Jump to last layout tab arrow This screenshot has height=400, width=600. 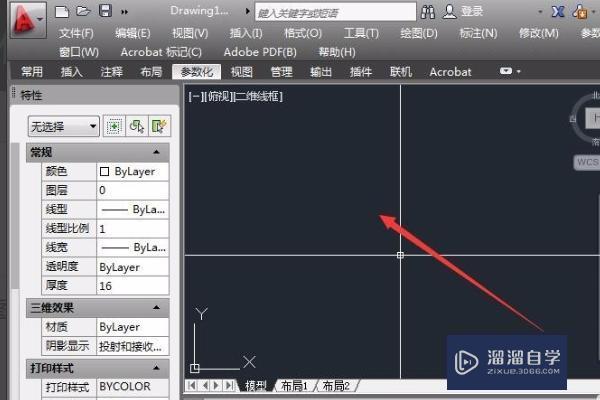pos(229,385)
